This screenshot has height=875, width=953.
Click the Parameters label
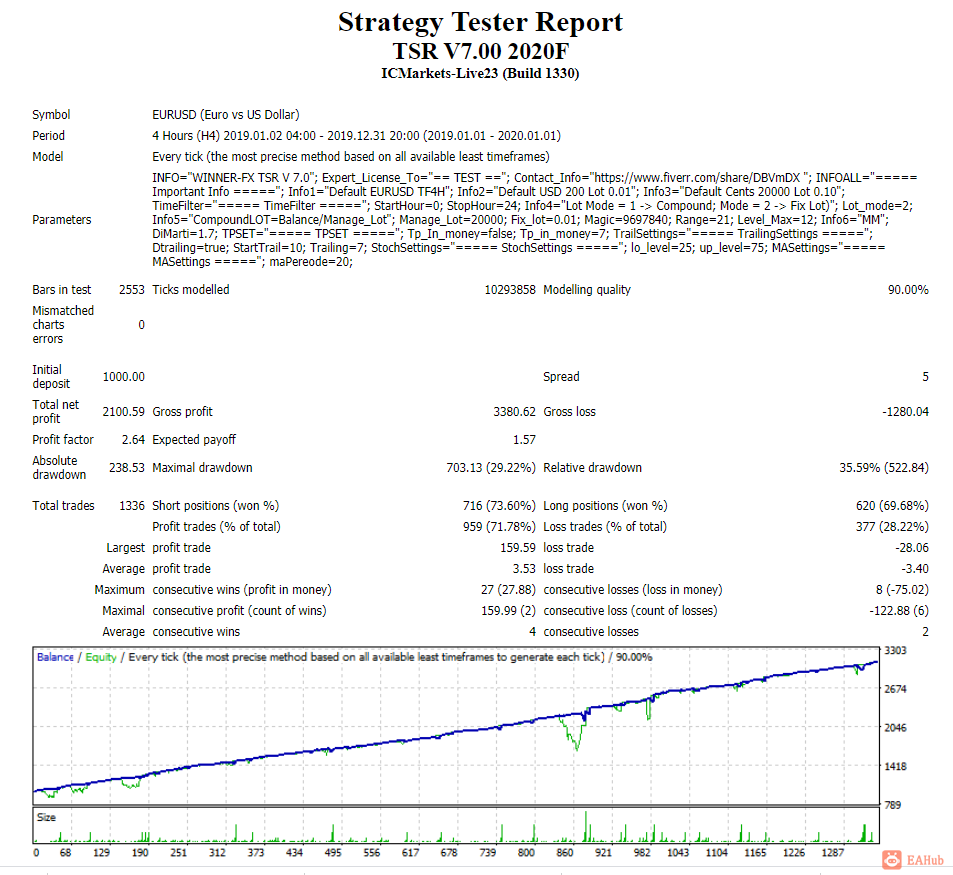click(61, 220)
